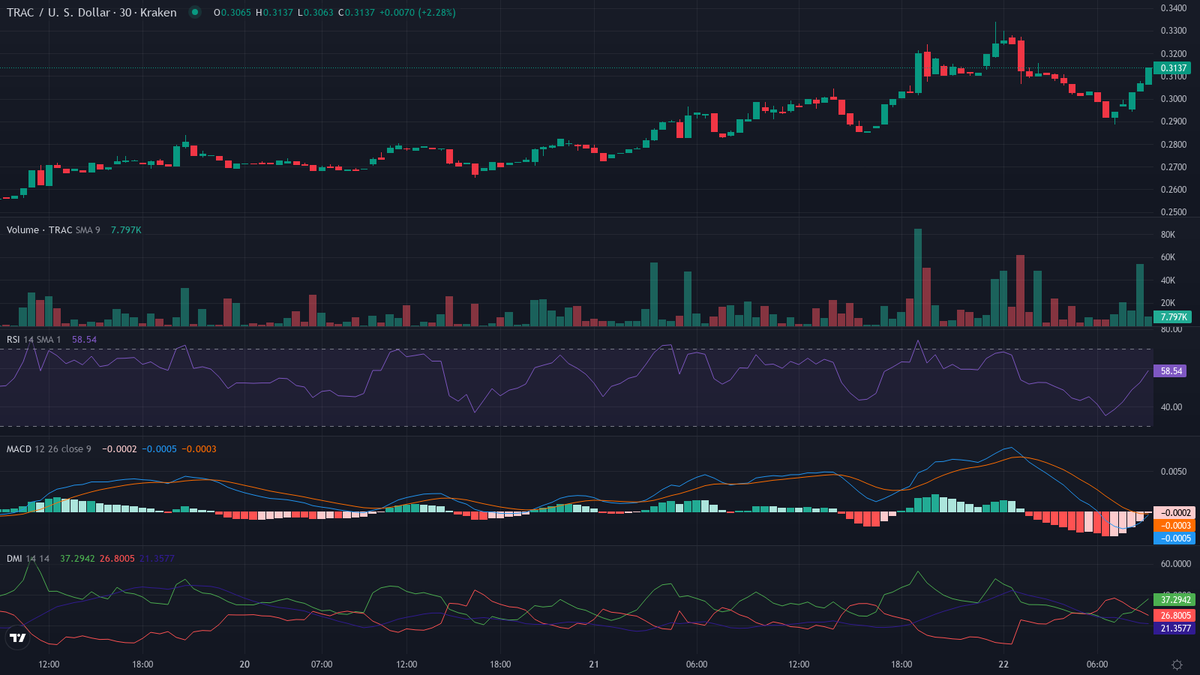Click the date label 20 on time axis
The height and width of the screenshot is (675, 1200).
point(244,664)
